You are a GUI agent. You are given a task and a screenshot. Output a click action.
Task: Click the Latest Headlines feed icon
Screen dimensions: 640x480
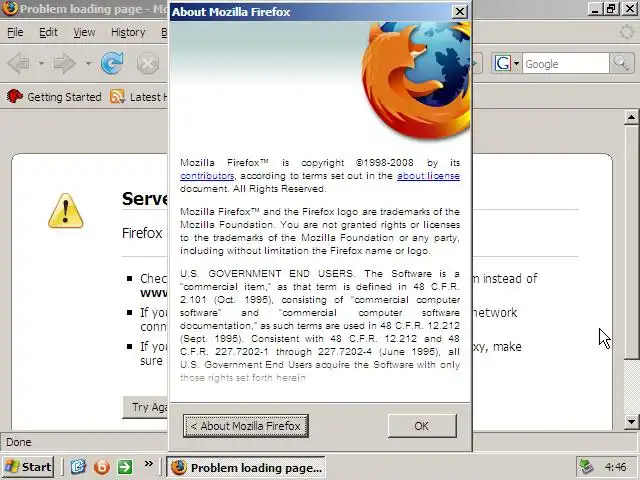click(x=117, y=97)
